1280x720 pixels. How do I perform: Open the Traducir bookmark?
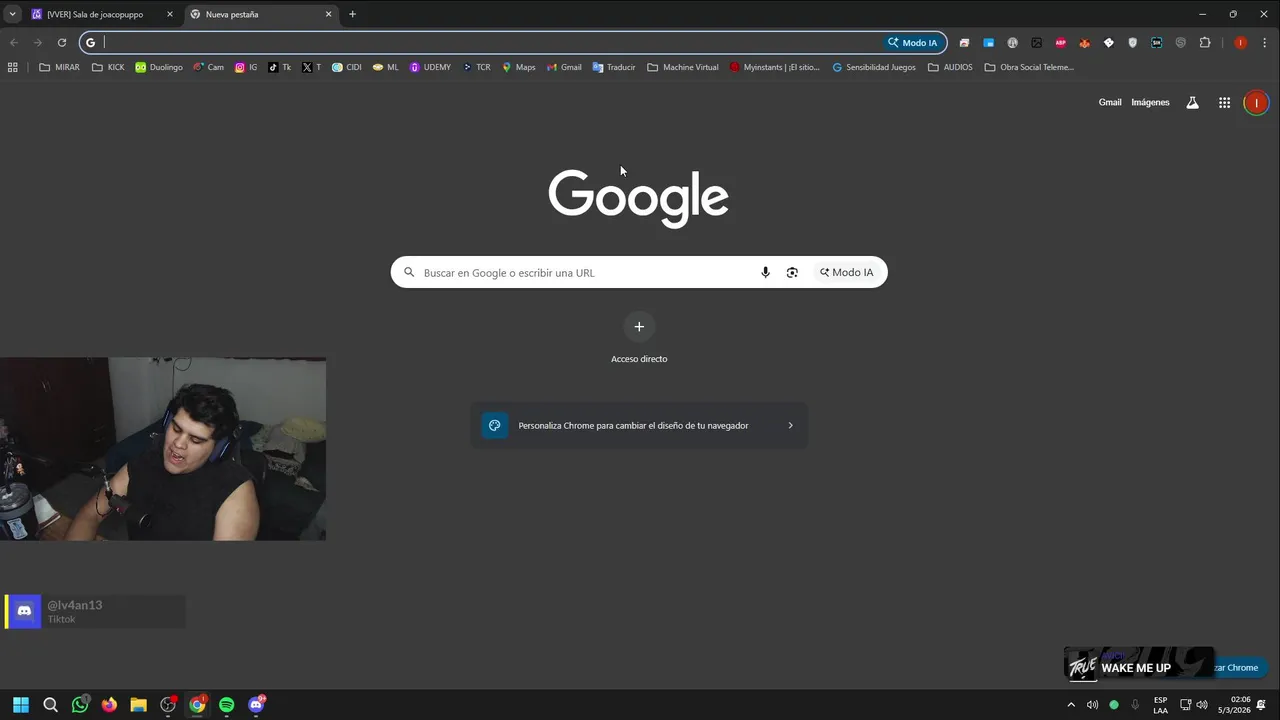click(x=614, y=67)
